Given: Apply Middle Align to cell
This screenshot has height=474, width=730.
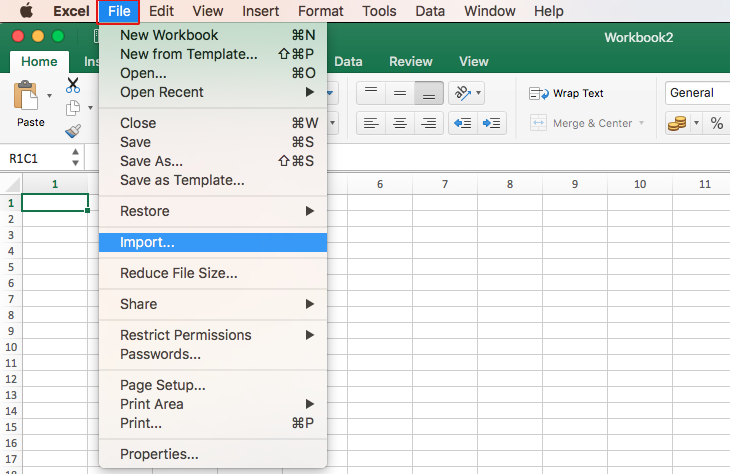Looking at the screenshot, I should 400,93.
